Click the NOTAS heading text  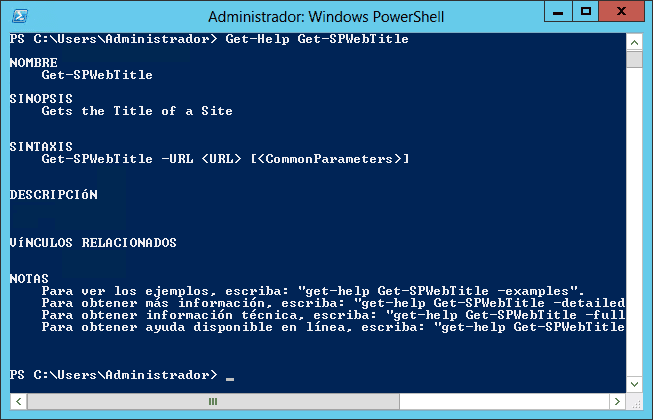coord(29,278)
